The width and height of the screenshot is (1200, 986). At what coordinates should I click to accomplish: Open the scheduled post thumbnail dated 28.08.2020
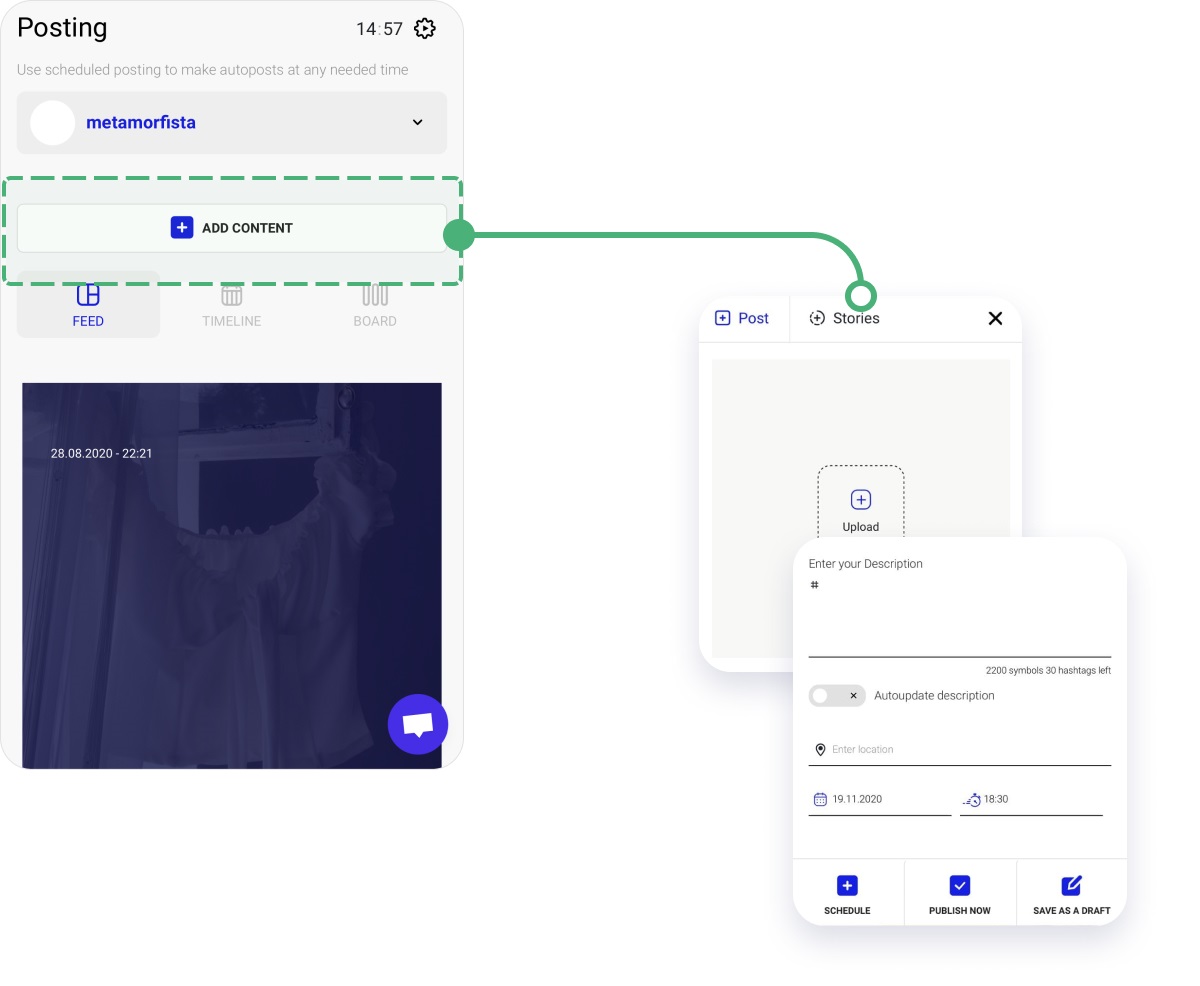click(232, 576)
